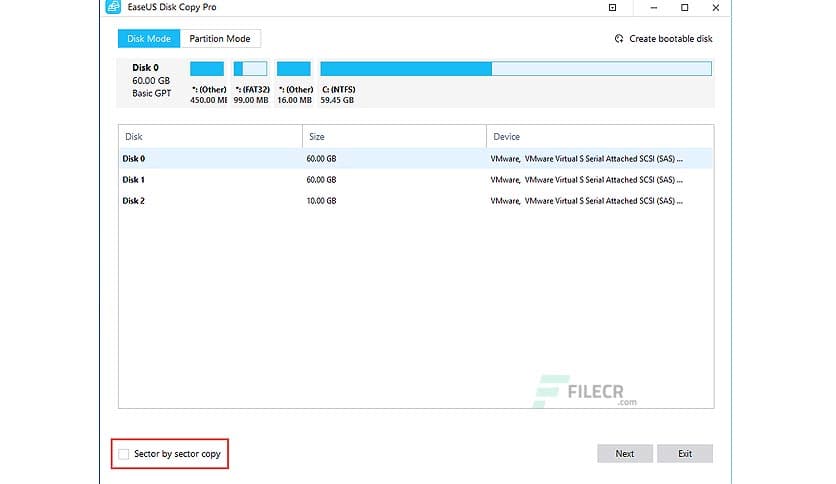
Task: Click the Next button
Action: [x=625, y=454]
